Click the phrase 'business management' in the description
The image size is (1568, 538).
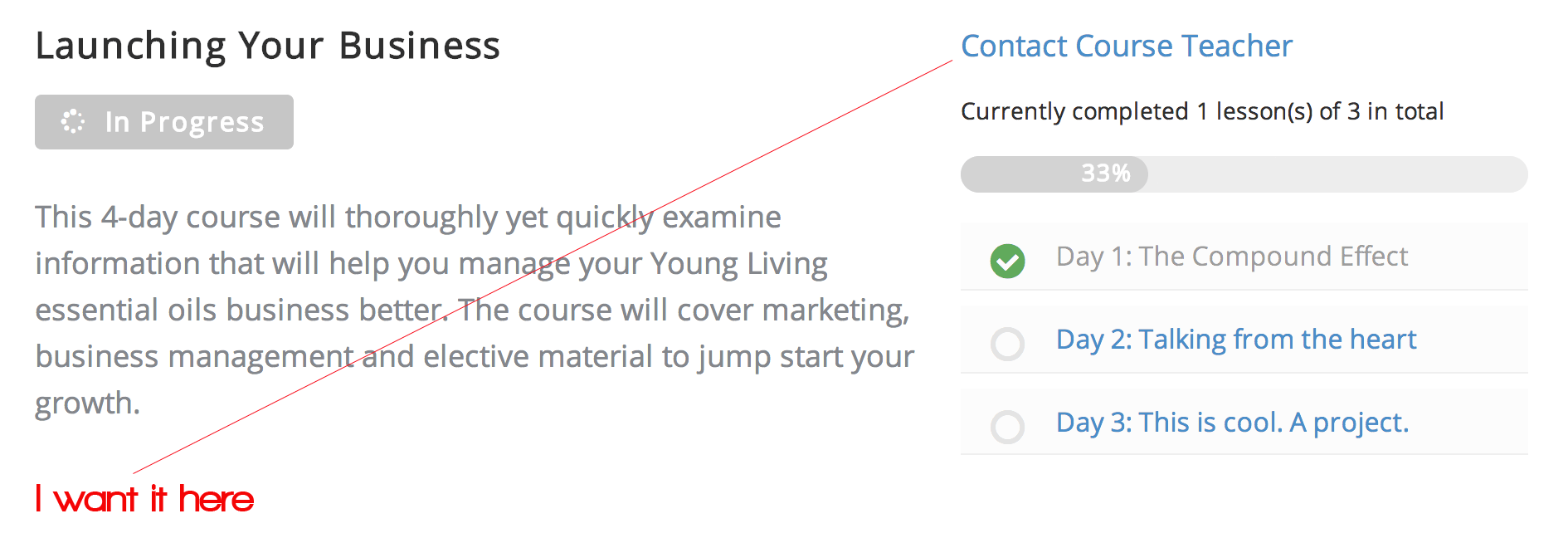195,357
